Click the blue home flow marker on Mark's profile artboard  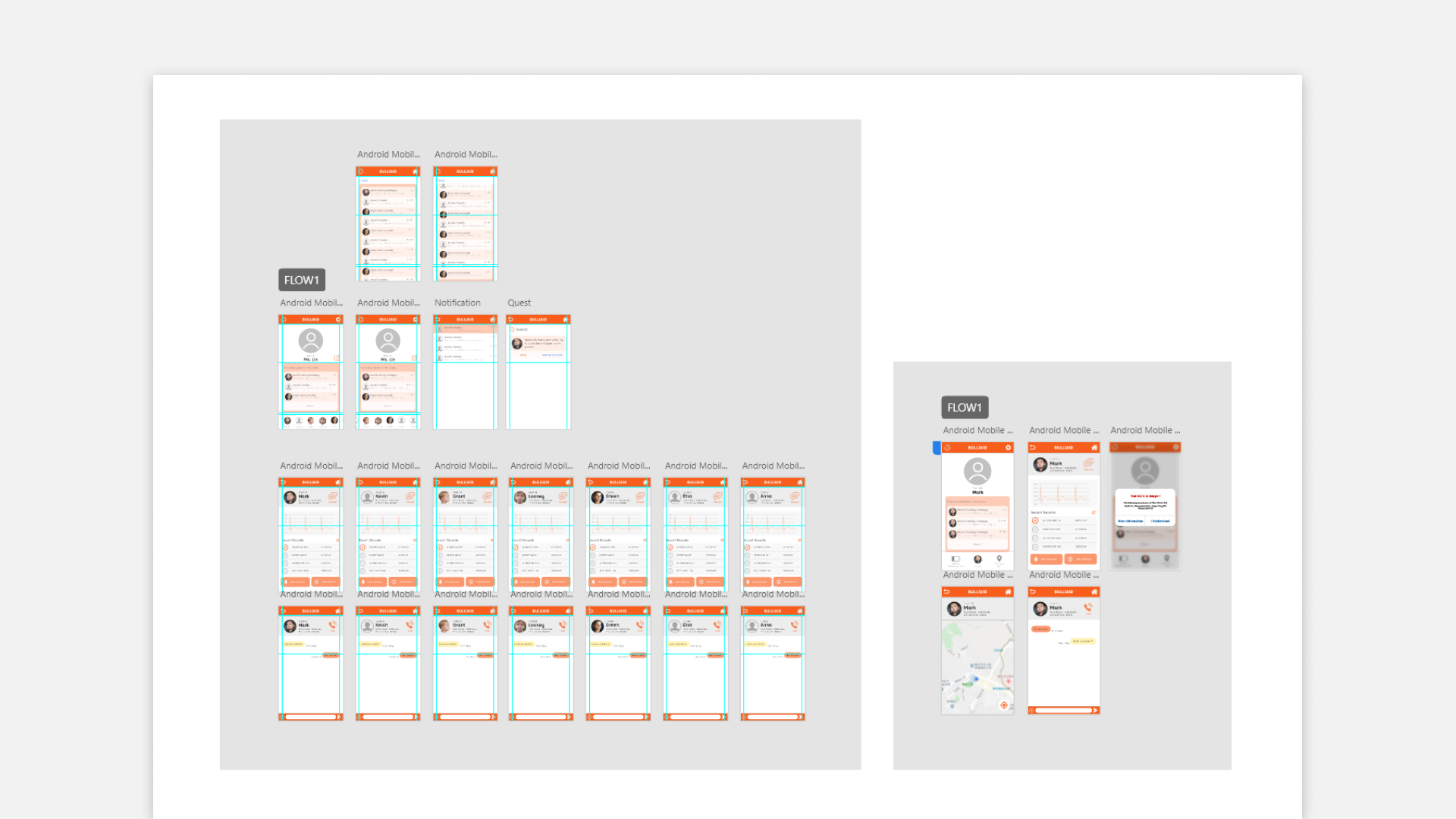pyautogui.click(x=937, y=447)
